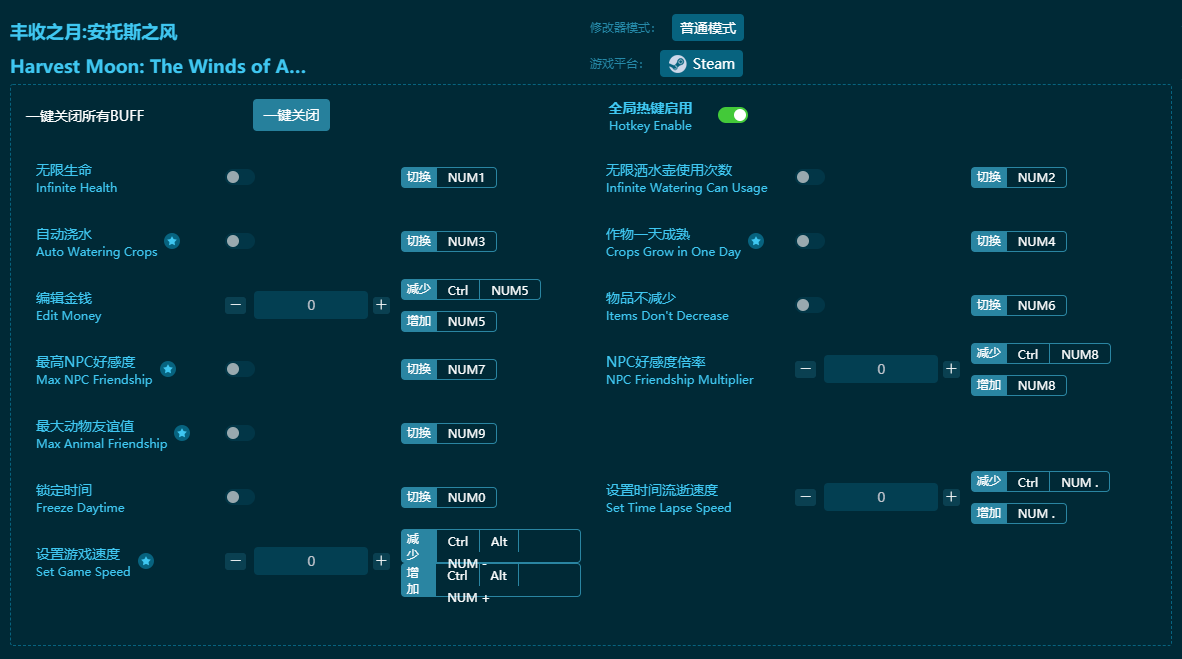The height and width of the screenshot is (659, 1182).
Task: Switch on Items Don't Decrease
Action: coord(810,305)
